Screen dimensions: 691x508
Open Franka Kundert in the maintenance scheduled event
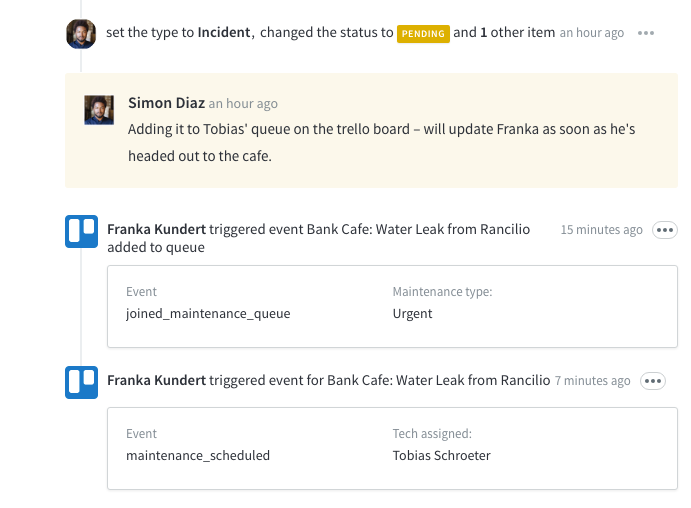click(x=156, y=380)
